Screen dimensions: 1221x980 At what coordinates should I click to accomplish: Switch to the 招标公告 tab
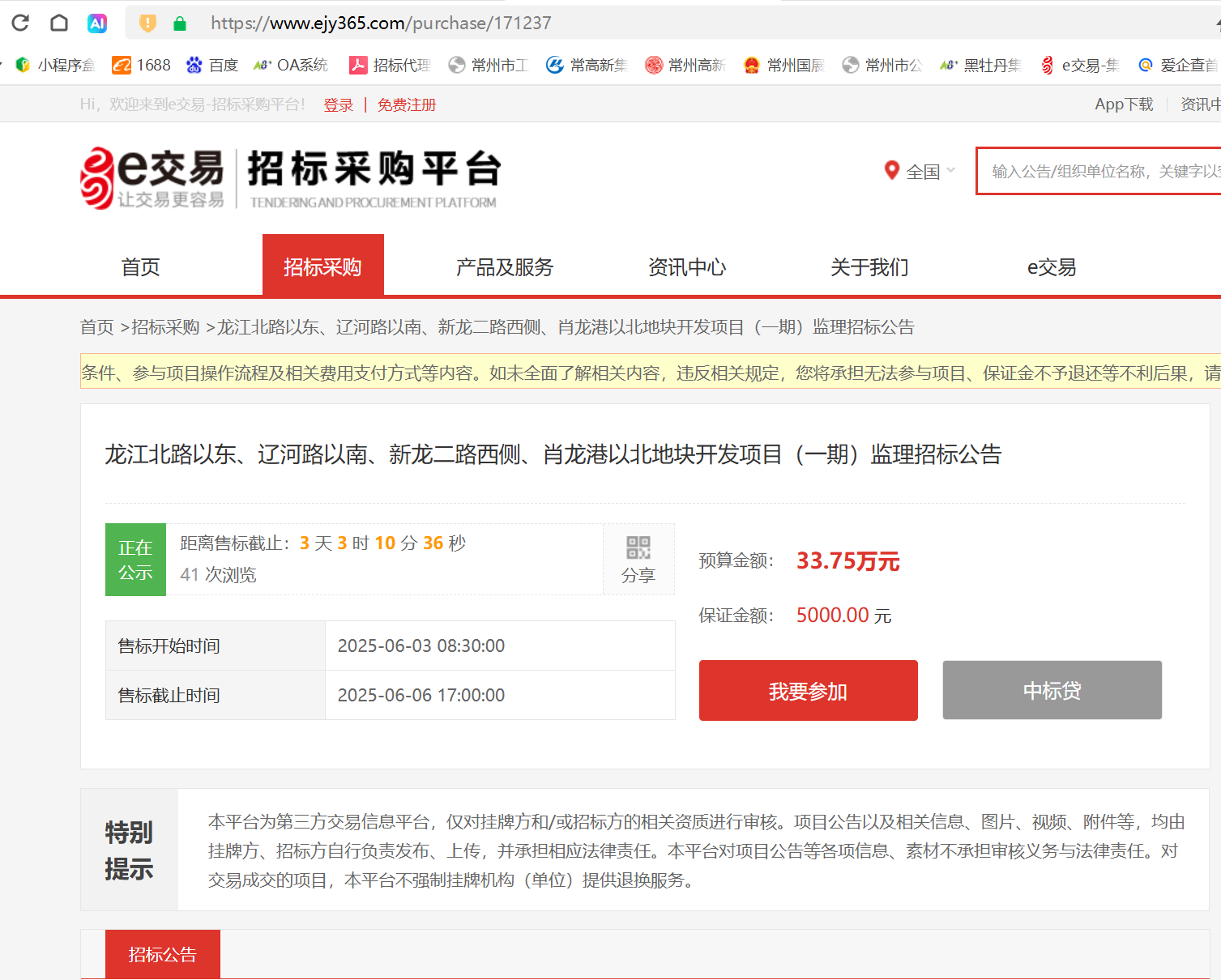[163, 954]
